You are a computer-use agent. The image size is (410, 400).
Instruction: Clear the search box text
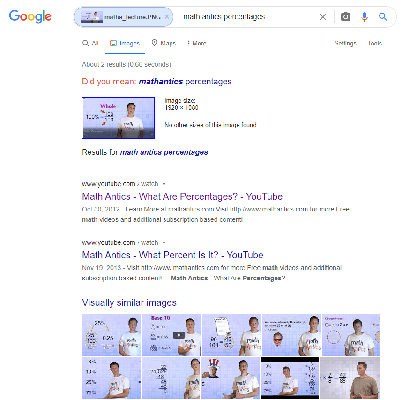click(323, 17)
